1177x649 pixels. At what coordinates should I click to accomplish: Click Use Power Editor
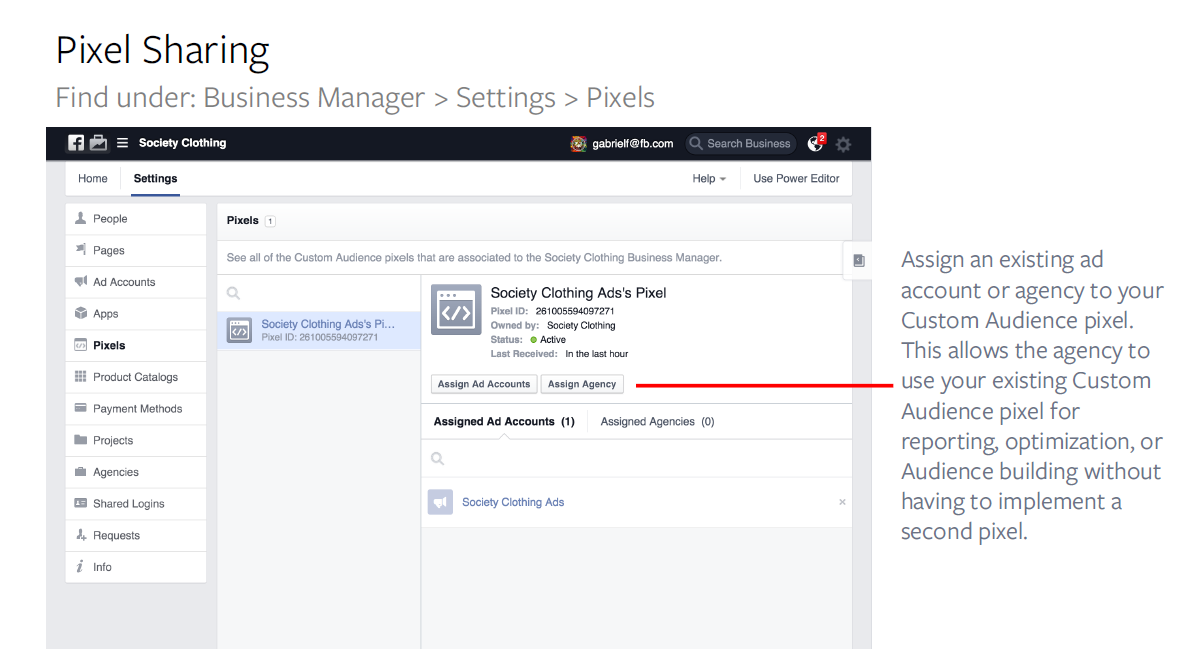click(x=796, y=179)
